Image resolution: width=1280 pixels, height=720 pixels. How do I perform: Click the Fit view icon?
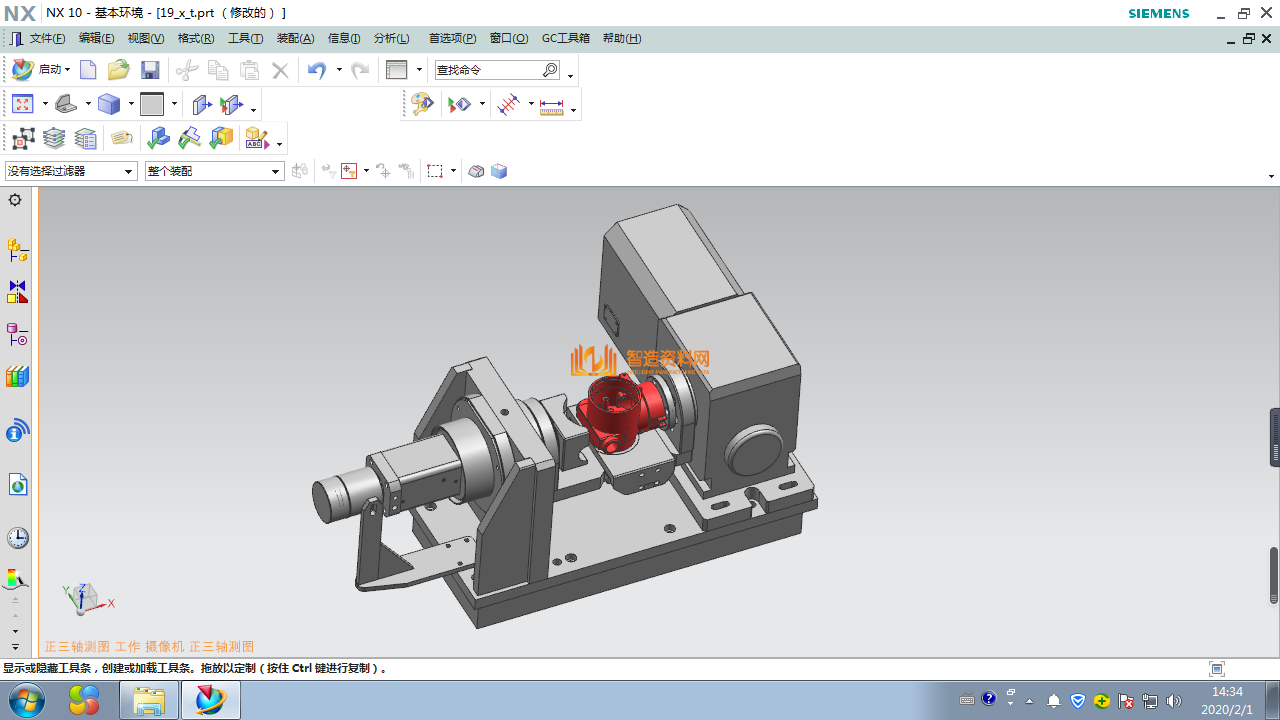[x=22, y=104]
